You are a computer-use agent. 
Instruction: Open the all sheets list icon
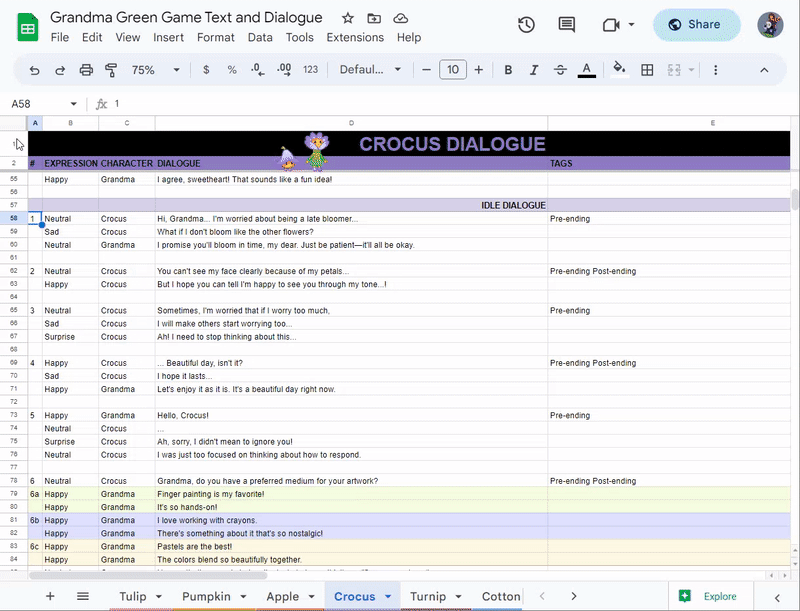click(83, 596)
